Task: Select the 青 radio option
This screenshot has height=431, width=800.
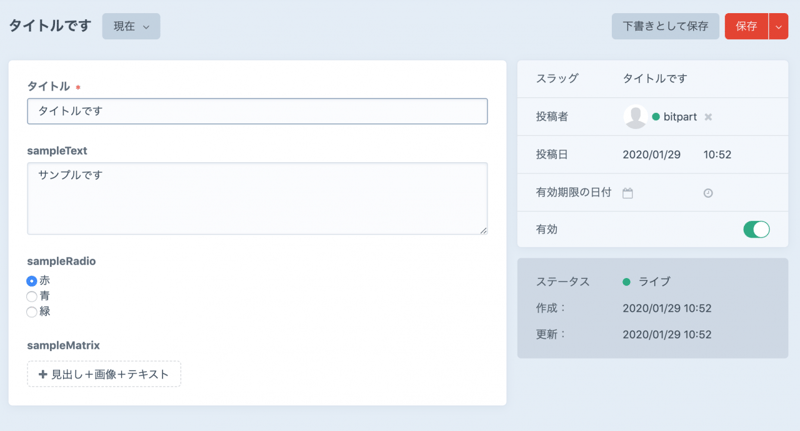Action: click(x=32, y=296)
